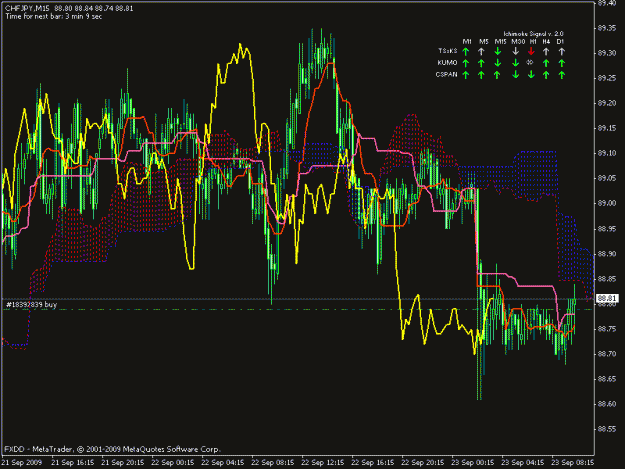
Task: Click the FXDD - MetaTrader copyright text
Action: pos(112,449)
